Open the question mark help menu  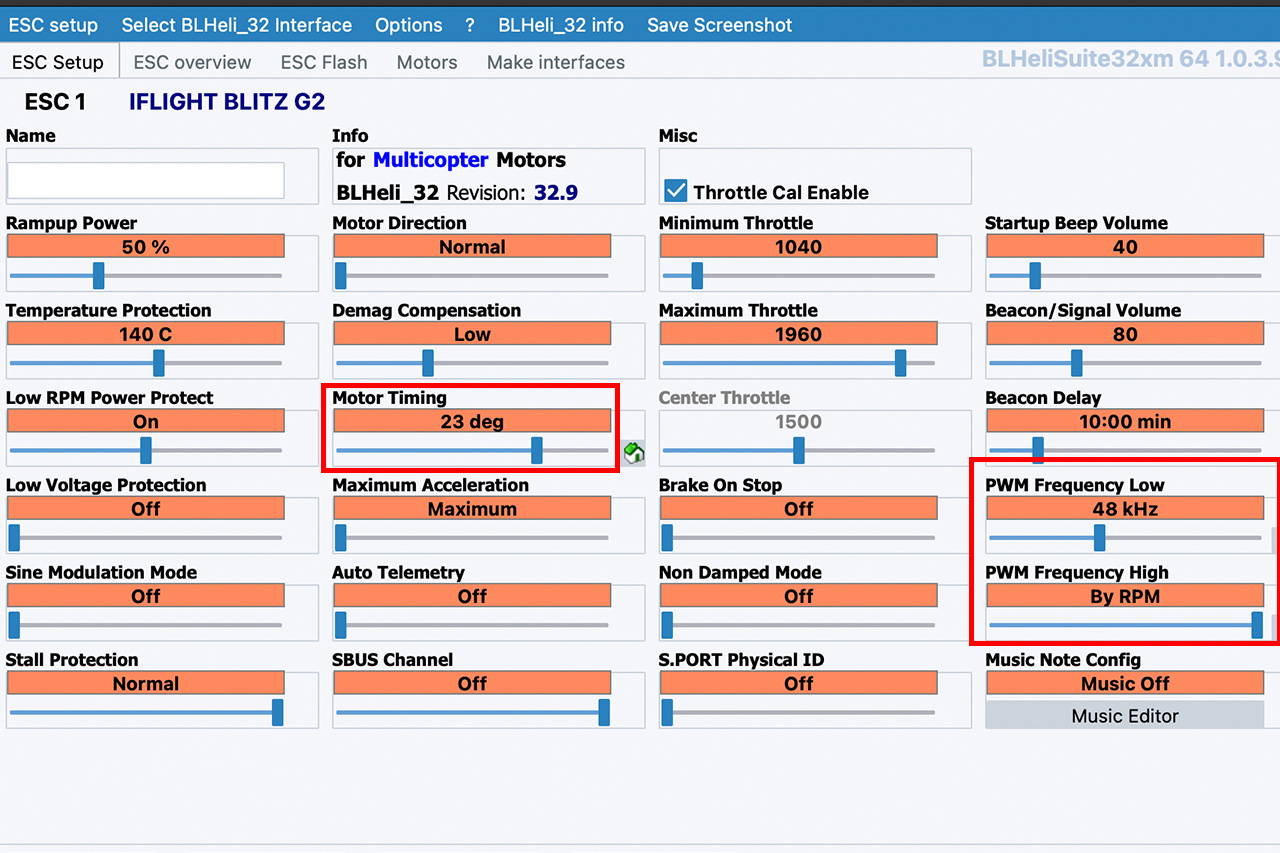pyautogui.click(x=470, y=25)
